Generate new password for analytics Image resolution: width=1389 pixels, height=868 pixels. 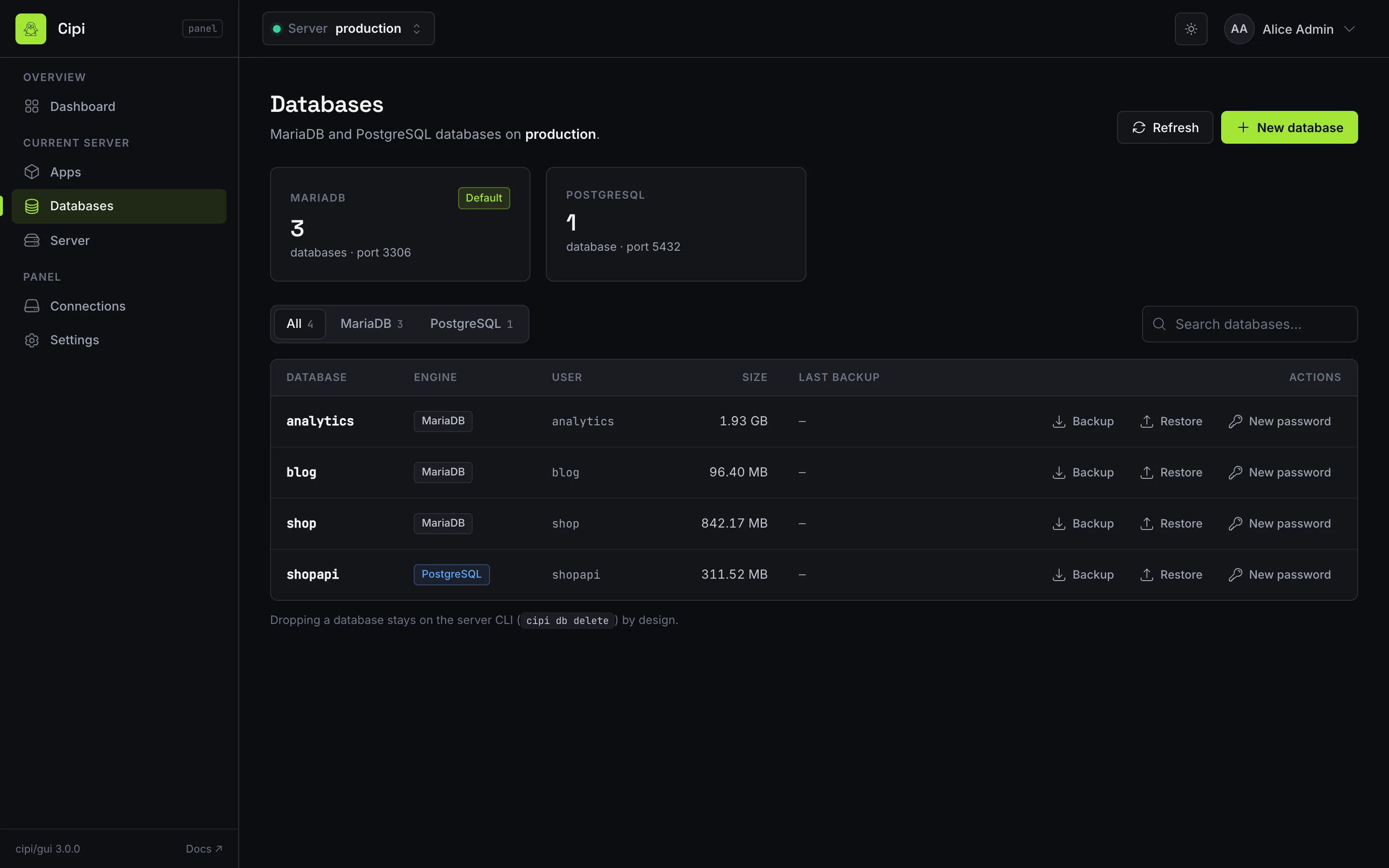(x=1280, y=421)
